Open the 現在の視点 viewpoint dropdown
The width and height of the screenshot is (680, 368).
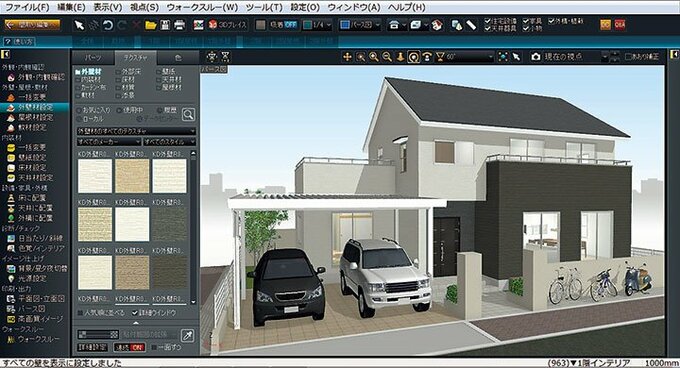605,57
